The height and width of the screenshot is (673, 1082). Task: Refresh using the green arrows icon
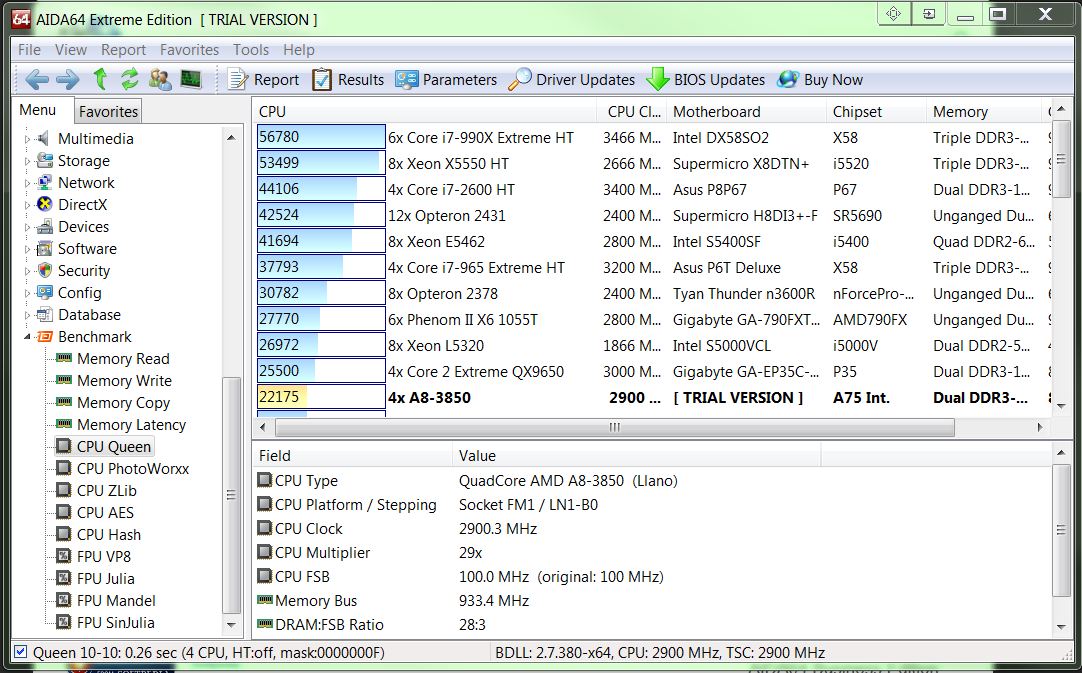click(x=129, y=79)
